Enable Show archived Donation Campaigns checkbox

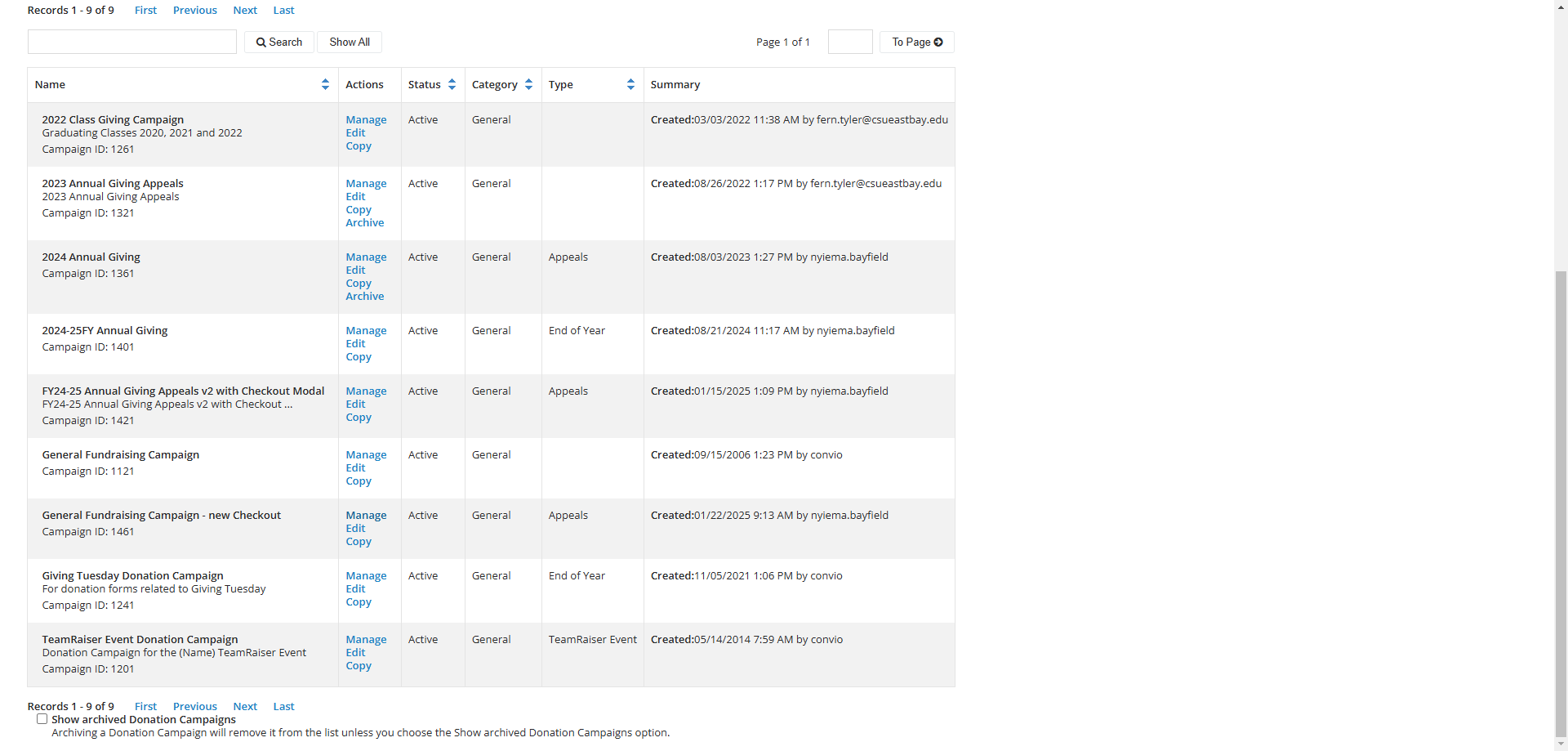pos(42,719)
